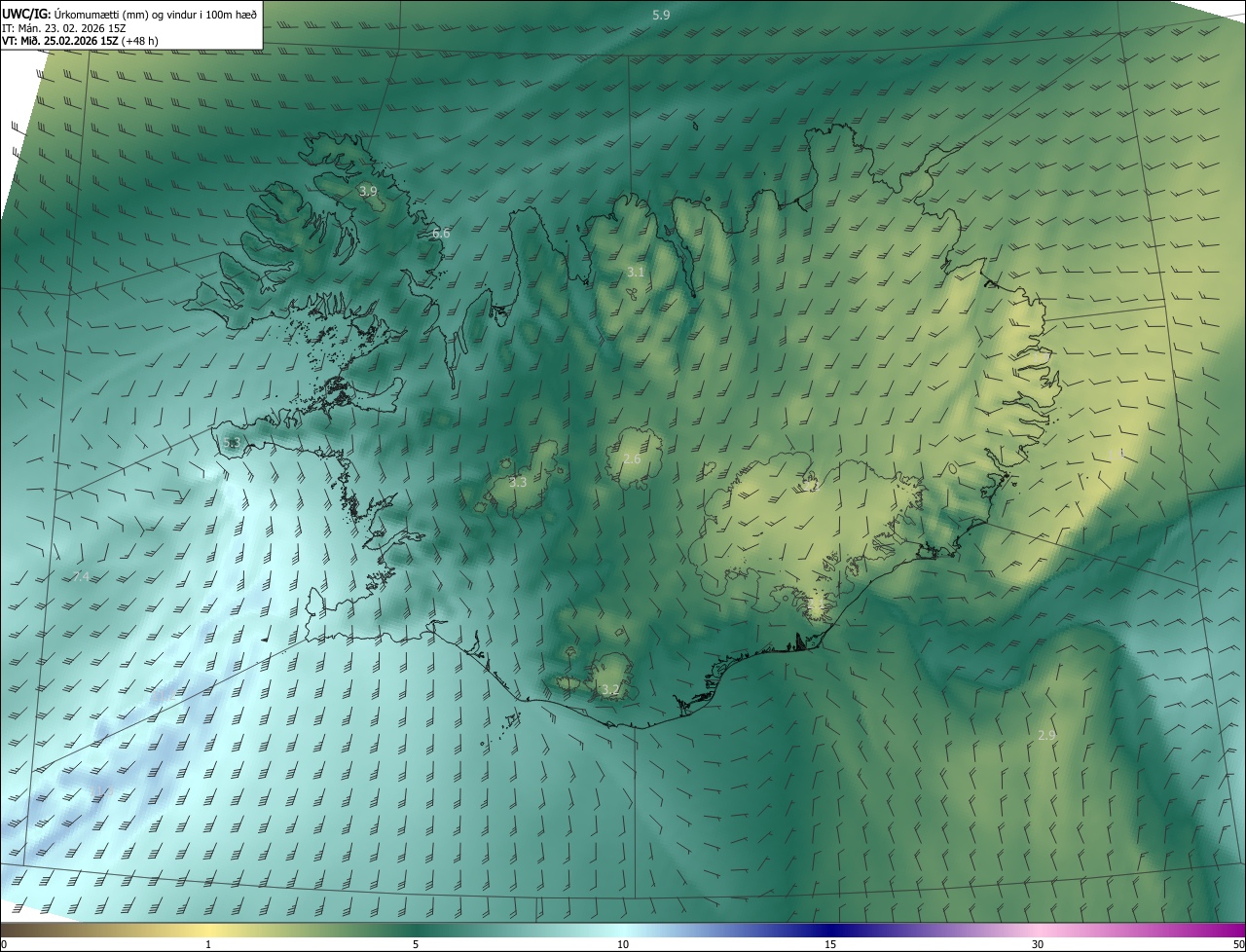Select the 2.9 value southeast of Iceland

pyautogui.click(x=1046, y=735)
